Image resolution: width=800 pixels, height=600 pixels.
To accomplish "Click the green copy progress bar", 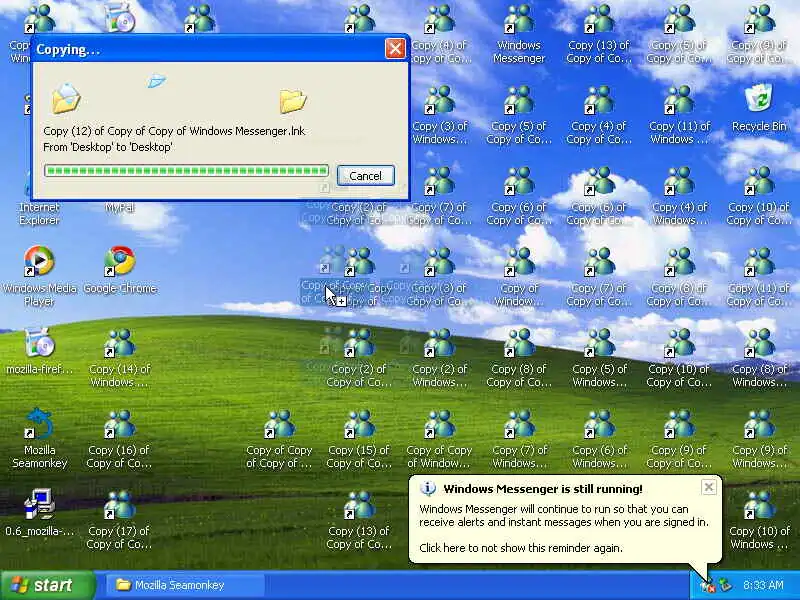I will (186, 170).
